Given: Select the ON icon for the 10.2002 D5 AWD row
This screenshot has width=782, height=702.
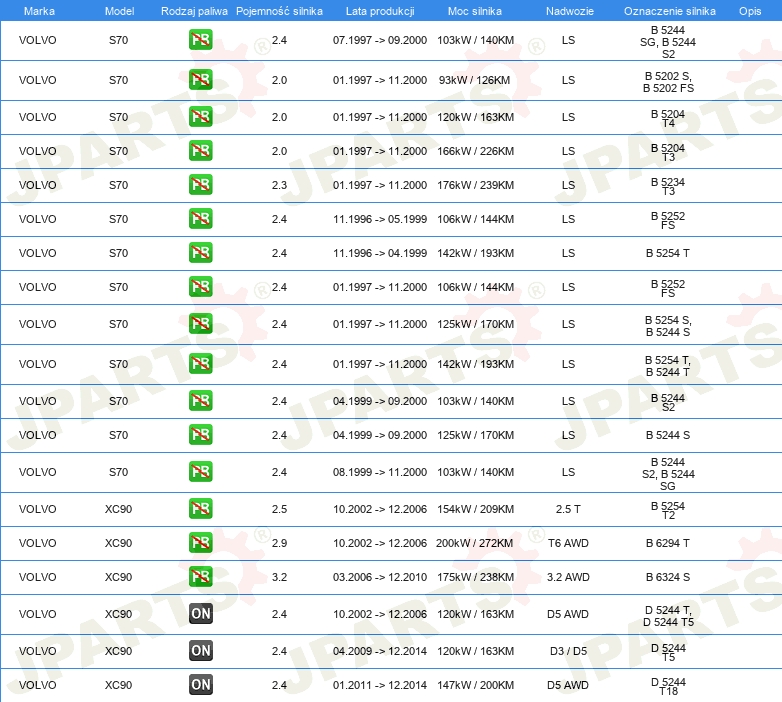Looking at the screenshot, I should (200, 614).
